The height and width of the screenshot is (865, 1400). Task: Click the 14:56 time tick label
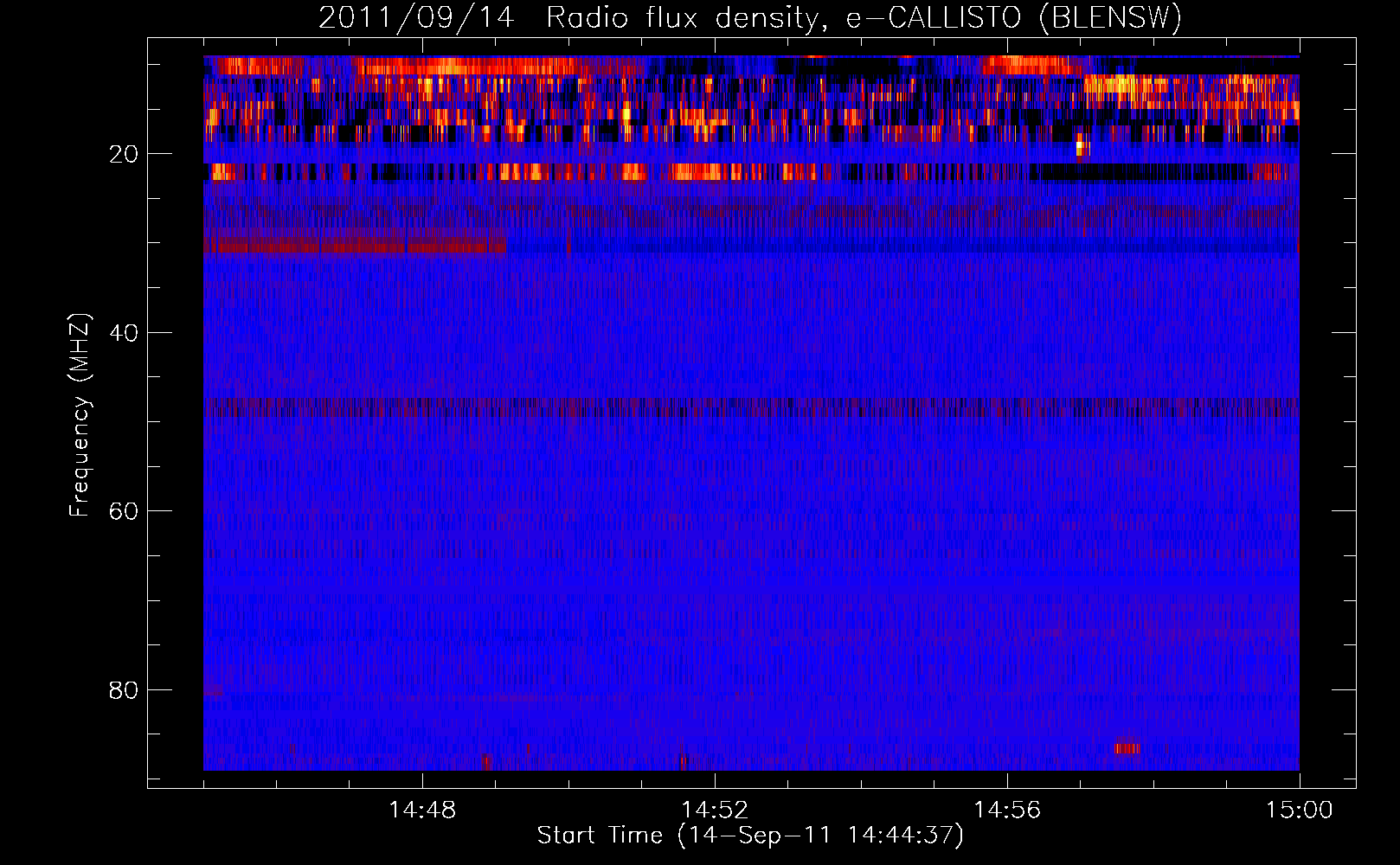coord(1007,811)
